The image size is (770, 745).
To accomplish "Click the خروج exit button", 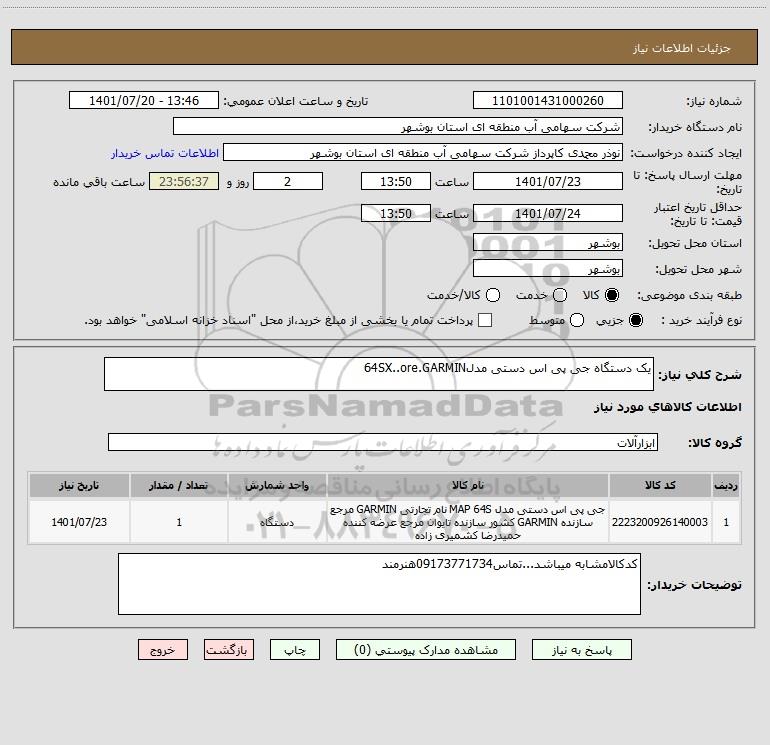I will (163, 650).
